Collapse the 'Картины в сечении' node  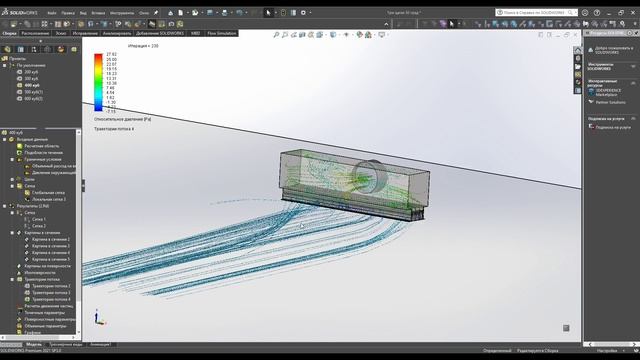pyautogui.click(x=12, y=233)
